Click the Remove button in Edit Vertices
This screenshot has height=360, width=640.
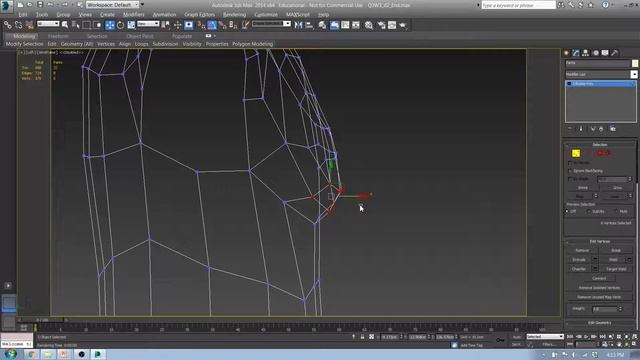point(582,250)
